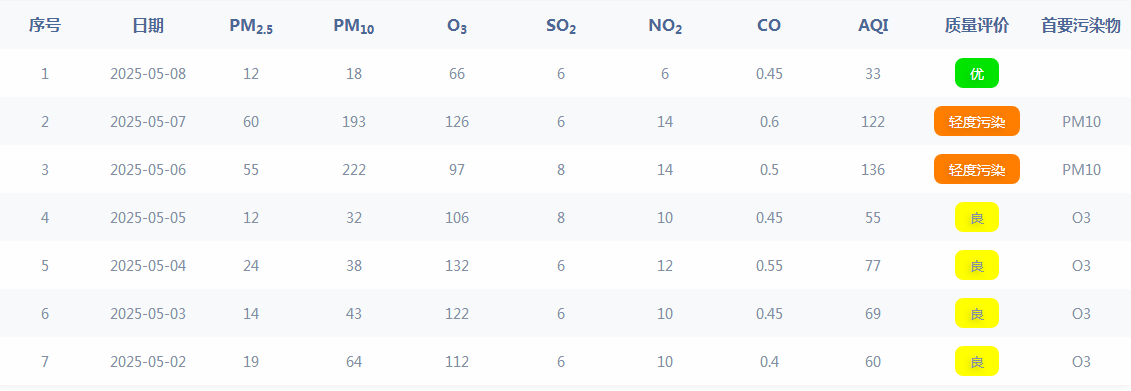1131x391 pixels.
Task: Select the date cell 2025-05-08
Action: [x=148, y=74]
